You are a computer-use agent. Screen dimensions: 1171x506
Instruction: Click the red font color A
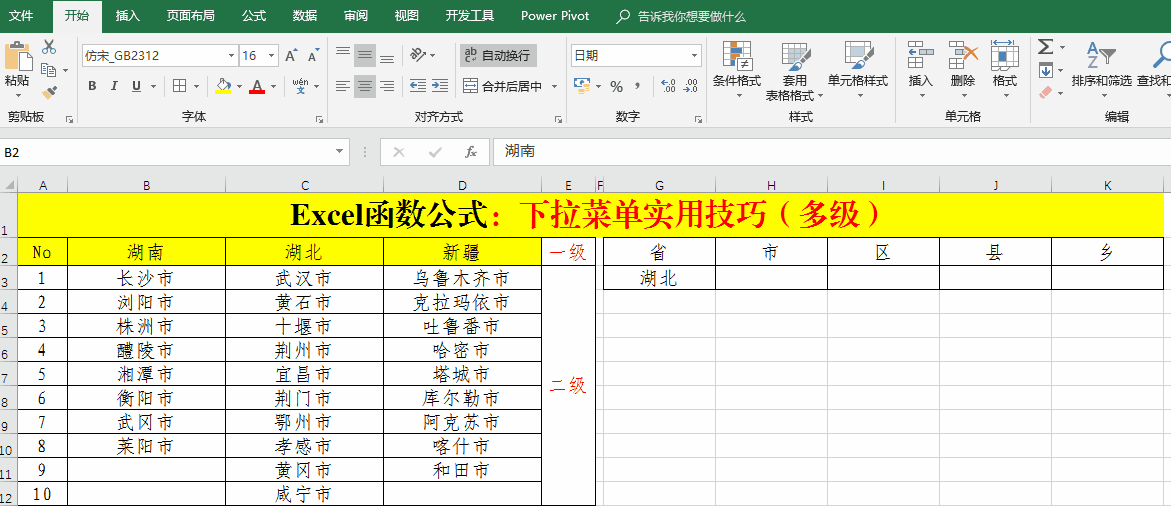click(x=258, y=86)
